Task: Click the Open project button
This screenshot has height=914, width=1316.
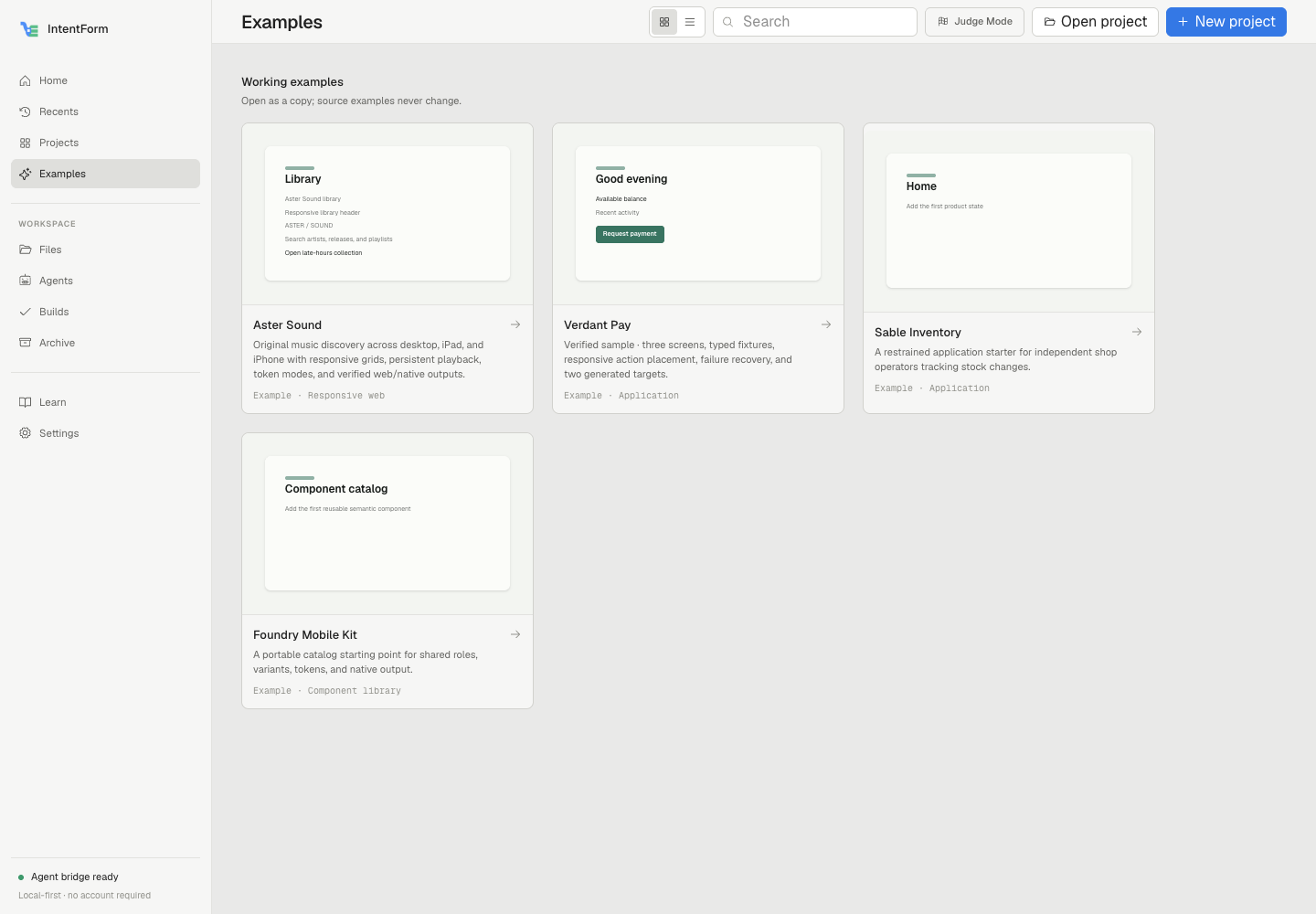Action: click(1095, 22)
